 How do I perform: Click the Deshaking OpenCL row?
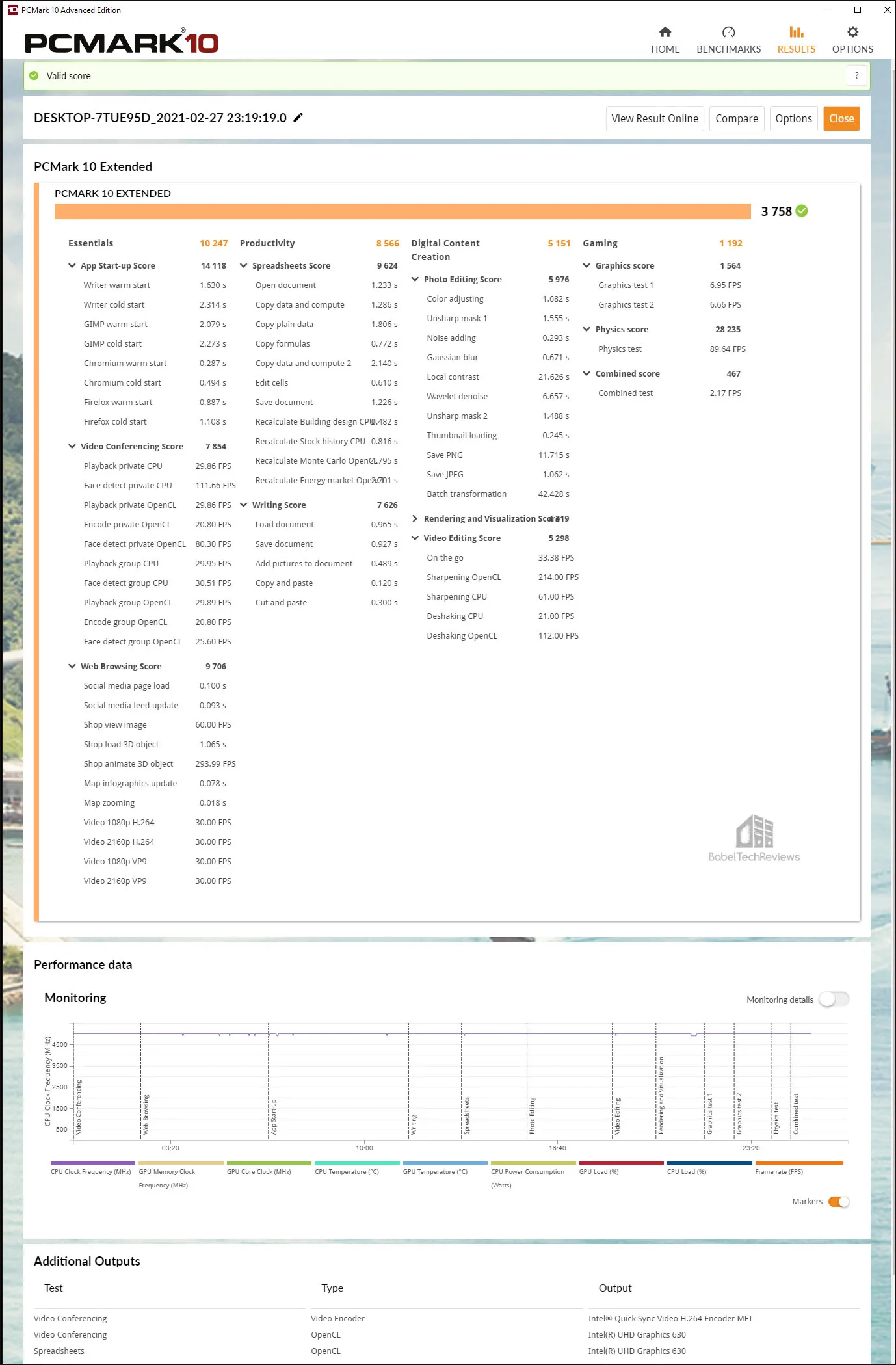503,635
